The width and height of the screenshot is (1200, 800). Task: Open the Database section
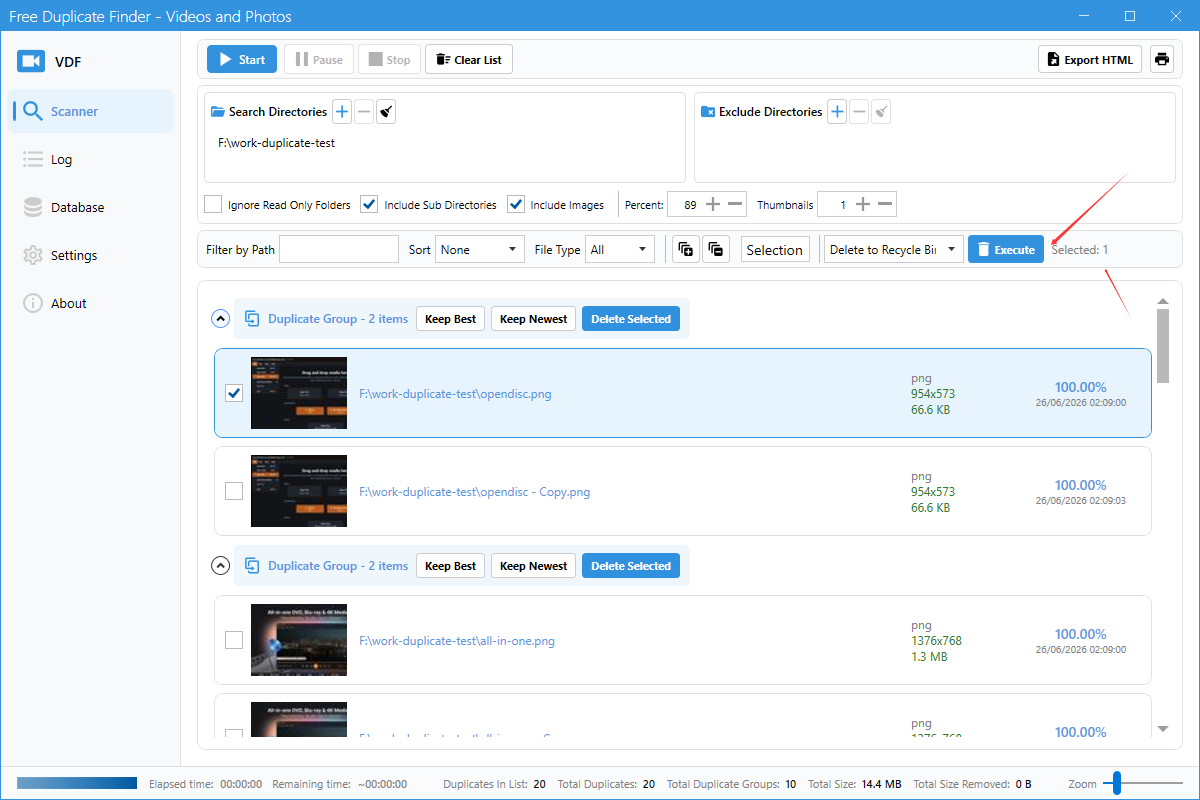[x=91, y=207]
